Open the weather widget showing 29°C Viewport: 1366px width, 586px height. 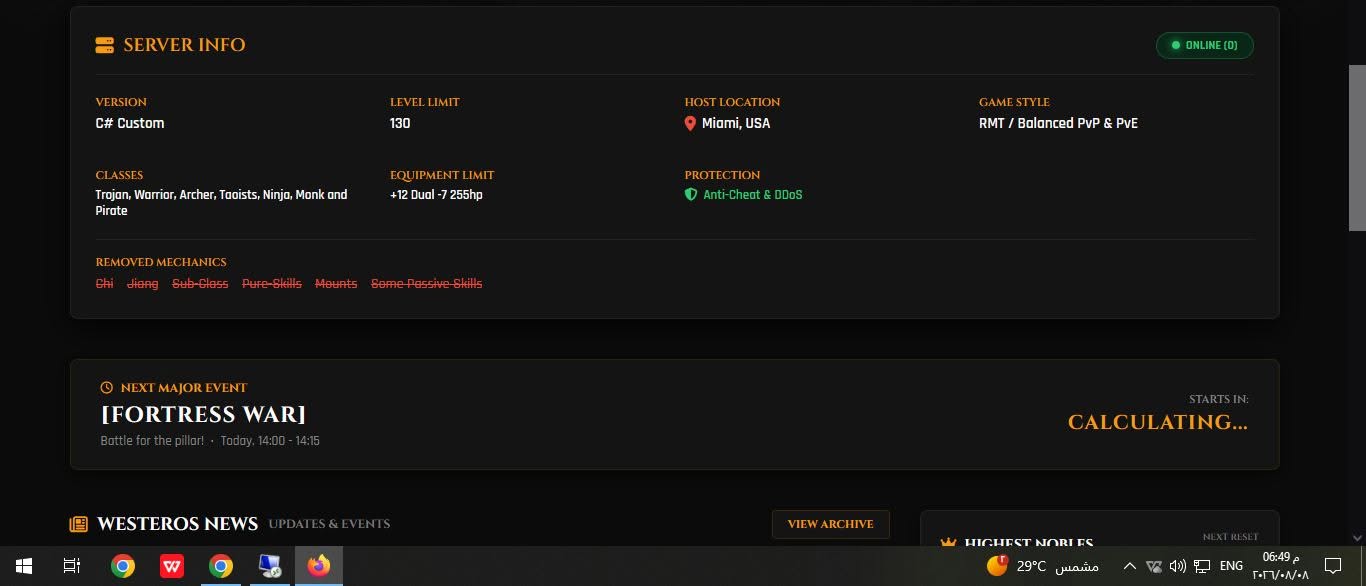tap(1042, 566)
